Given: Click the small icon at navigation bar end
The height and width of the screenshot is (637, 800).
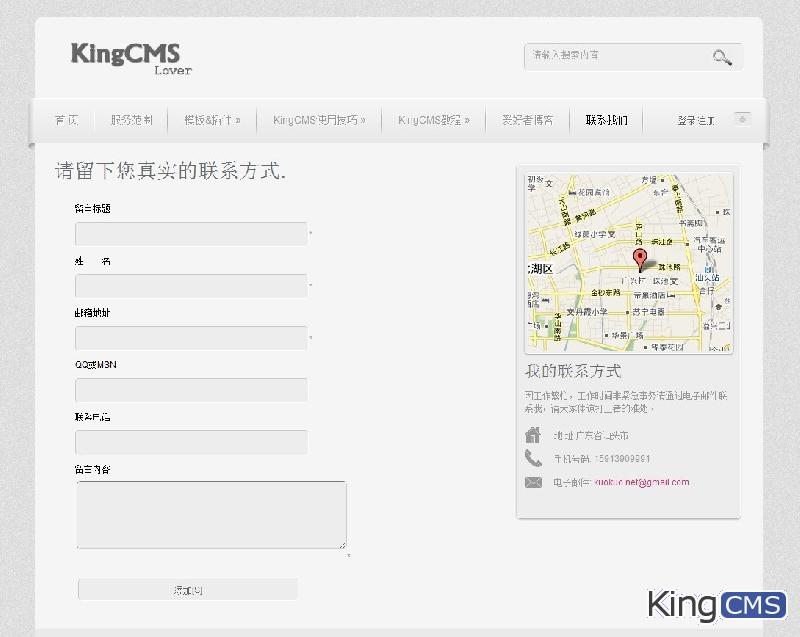Looking at the screenshot, I should coord(742,119).
